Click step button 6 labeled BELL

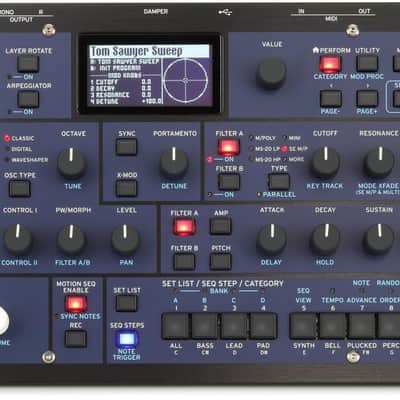point(333,326)
